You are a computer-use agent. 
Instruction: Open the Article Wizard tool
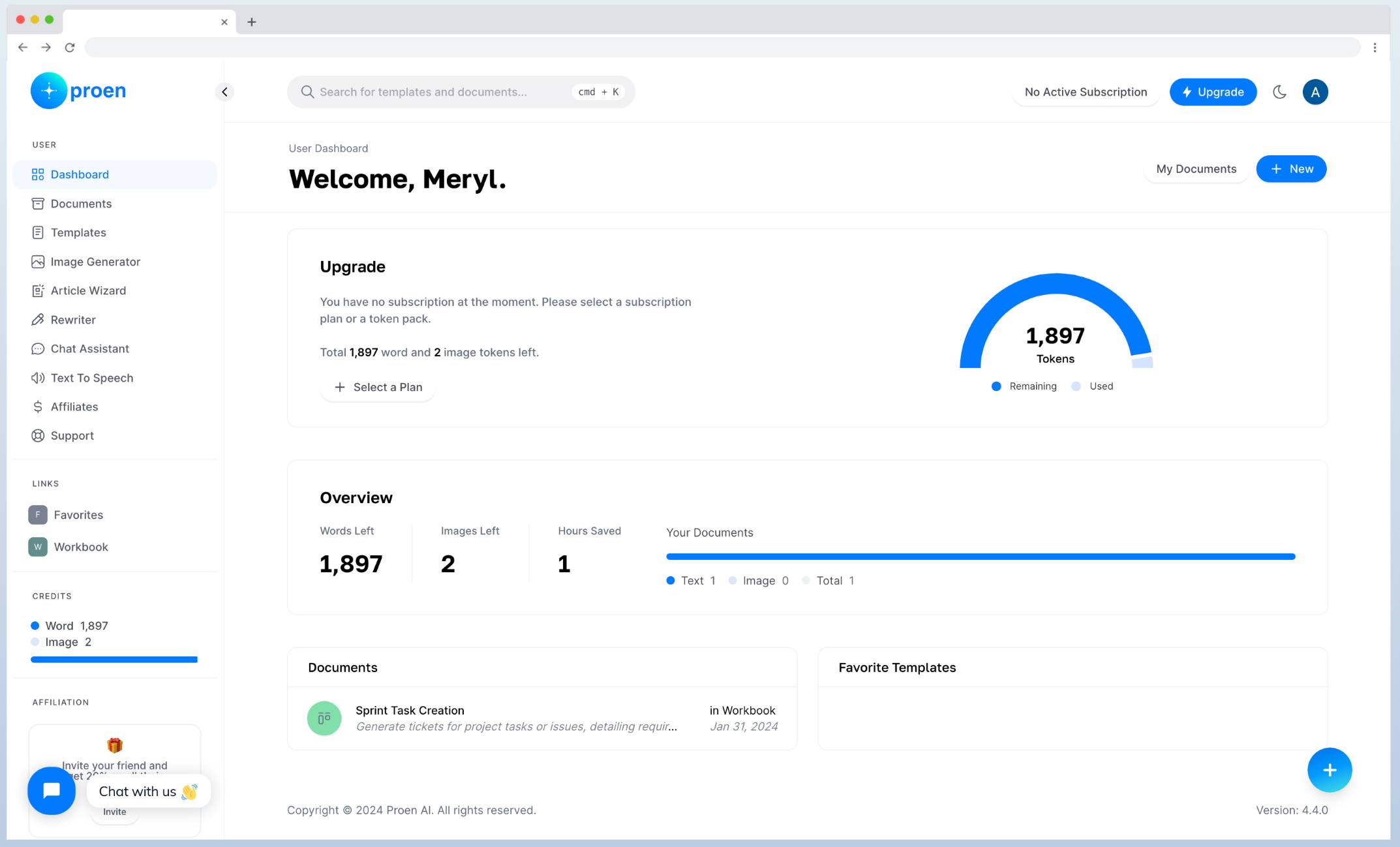88,290
